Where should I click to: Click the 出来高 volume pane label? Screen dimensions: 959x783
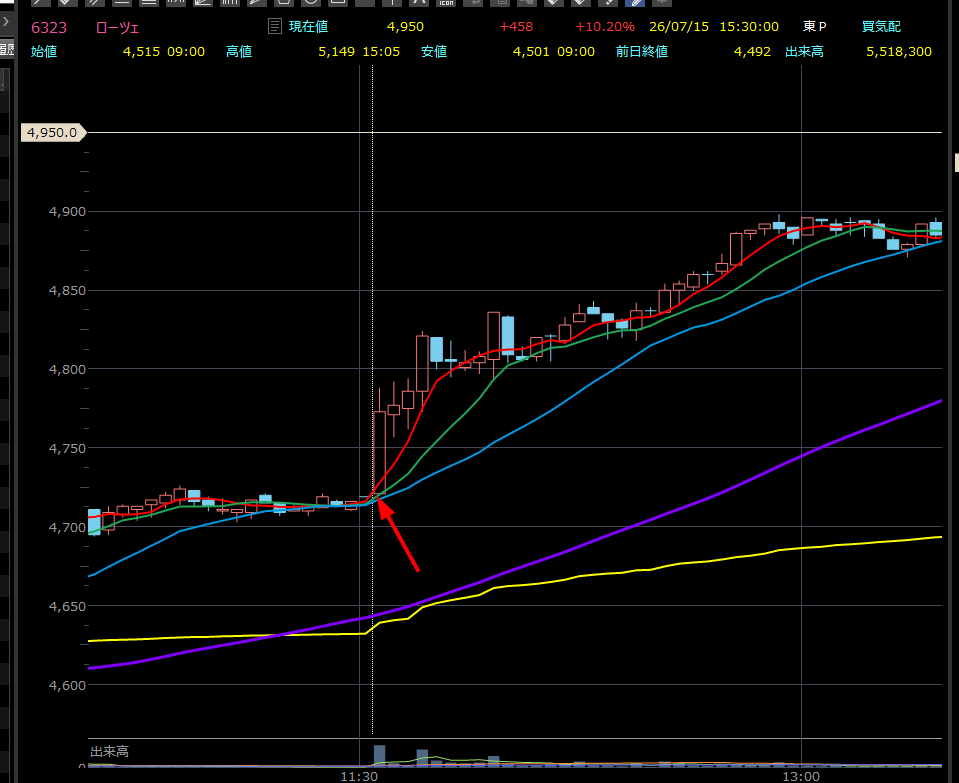point(109,751)
